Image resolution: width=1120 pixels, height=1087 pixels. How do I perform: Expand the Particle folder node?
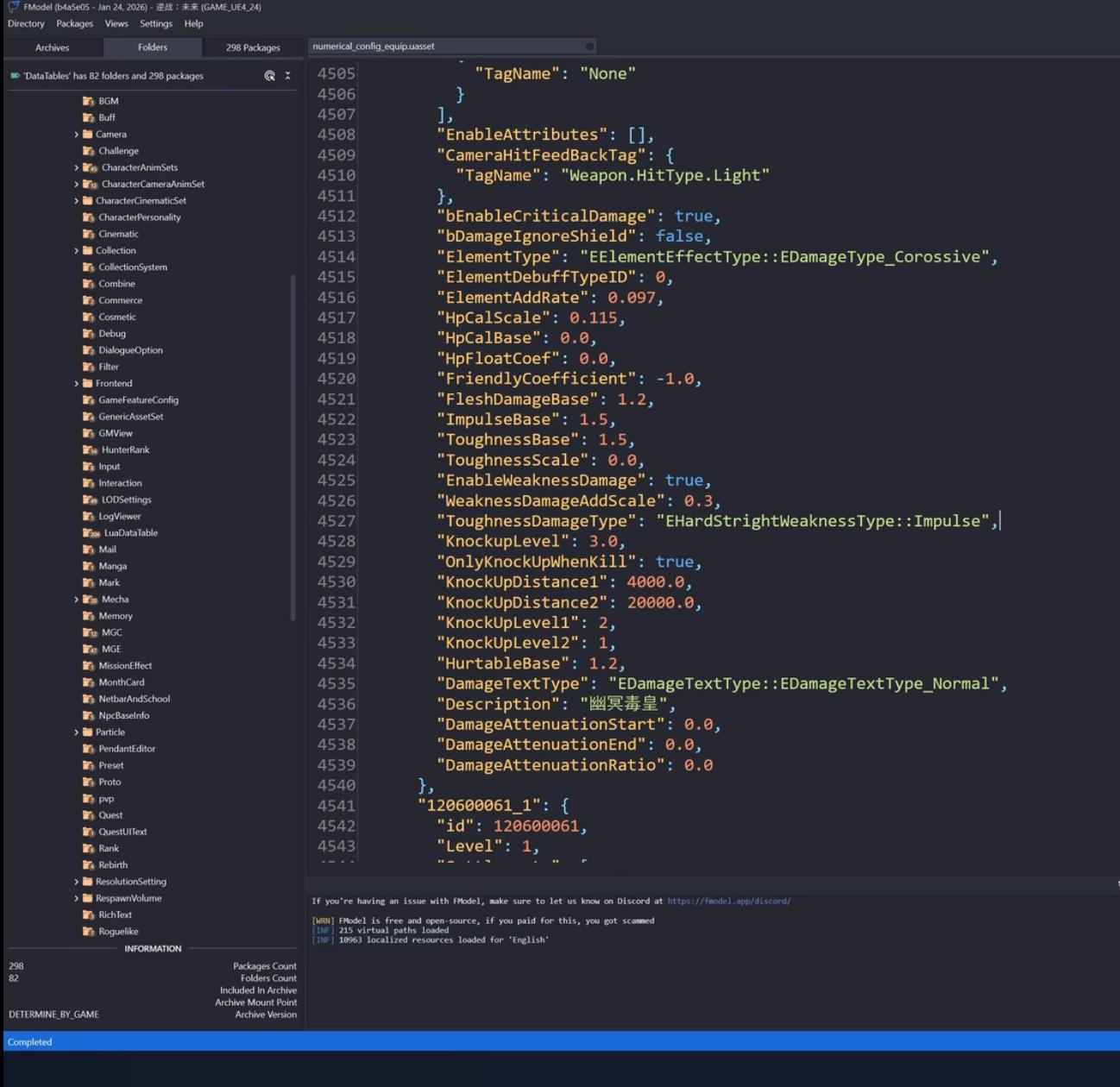[x=76, y=732]
